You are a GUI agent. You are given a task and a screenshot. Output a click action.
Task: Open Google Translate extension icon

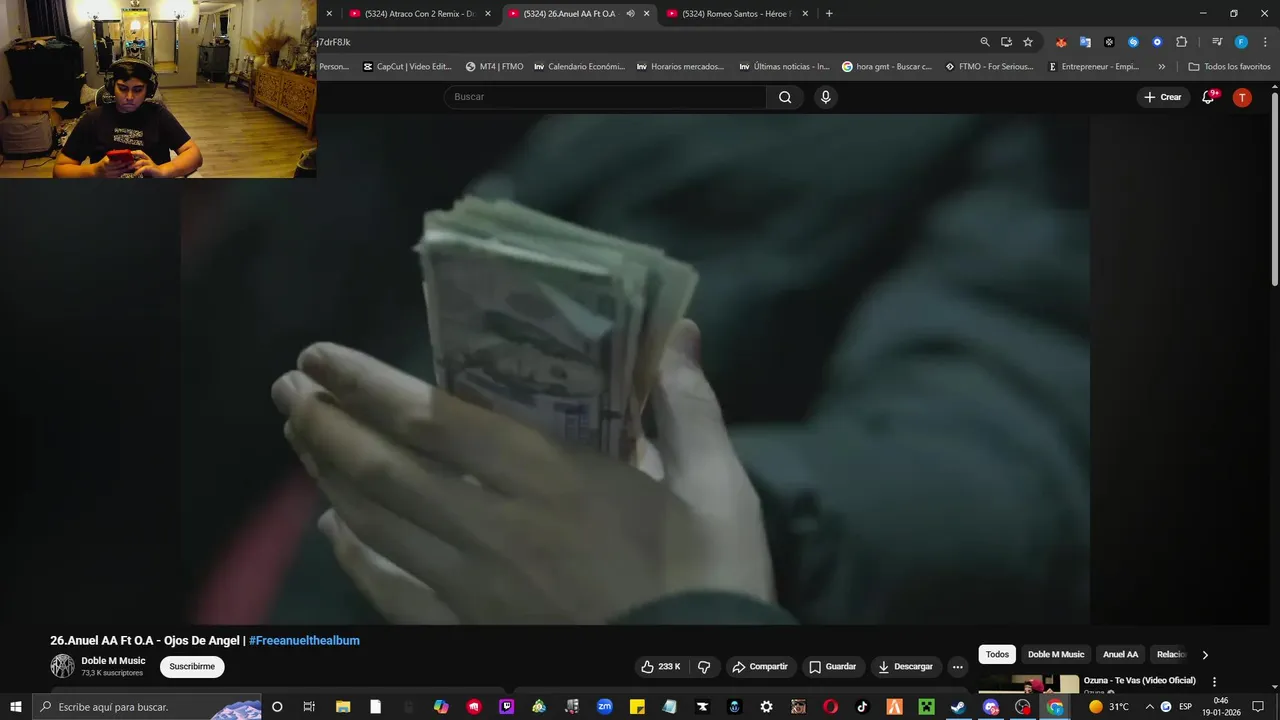pos(1085,42)
